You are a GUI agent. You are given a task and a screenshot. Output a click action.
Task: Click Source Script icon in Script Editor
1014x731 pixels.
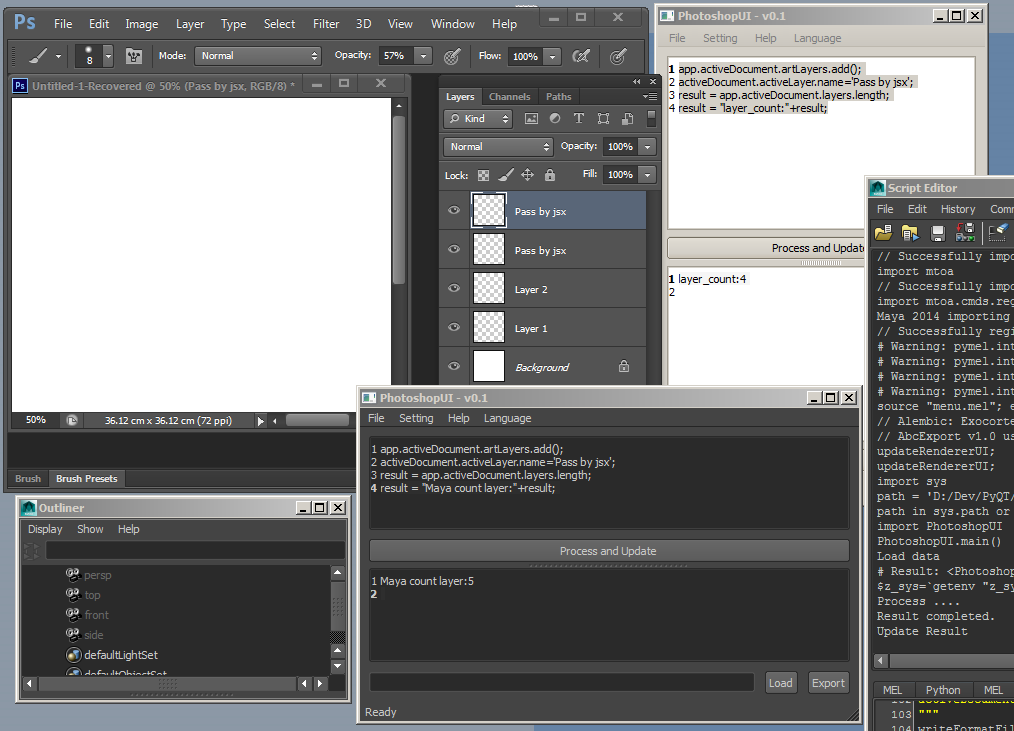pos(910,232)
